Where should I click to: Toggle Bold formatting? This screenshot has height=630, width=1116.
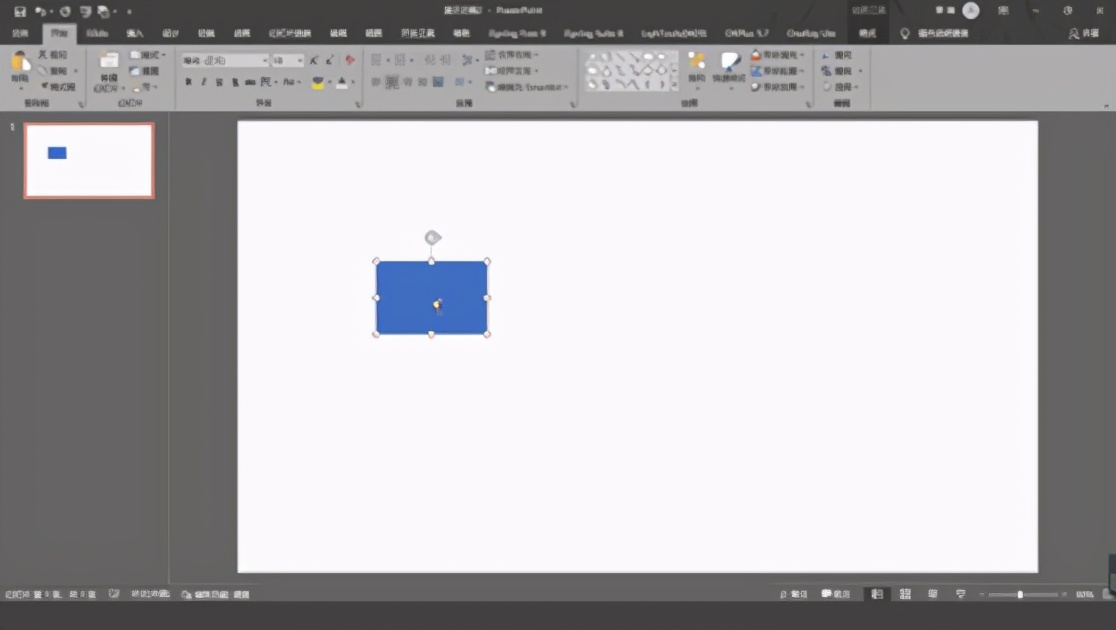click(189, 83)
